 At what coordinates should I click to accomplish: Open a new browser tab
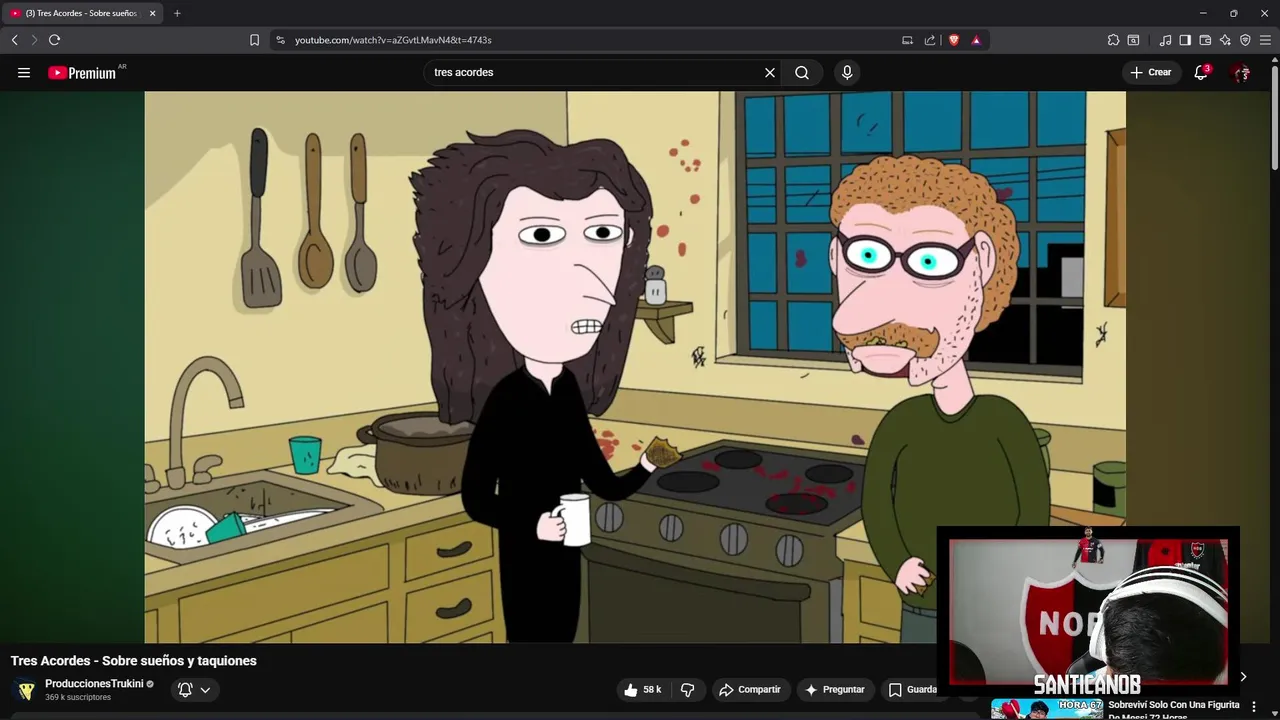(x=177, y=13)
